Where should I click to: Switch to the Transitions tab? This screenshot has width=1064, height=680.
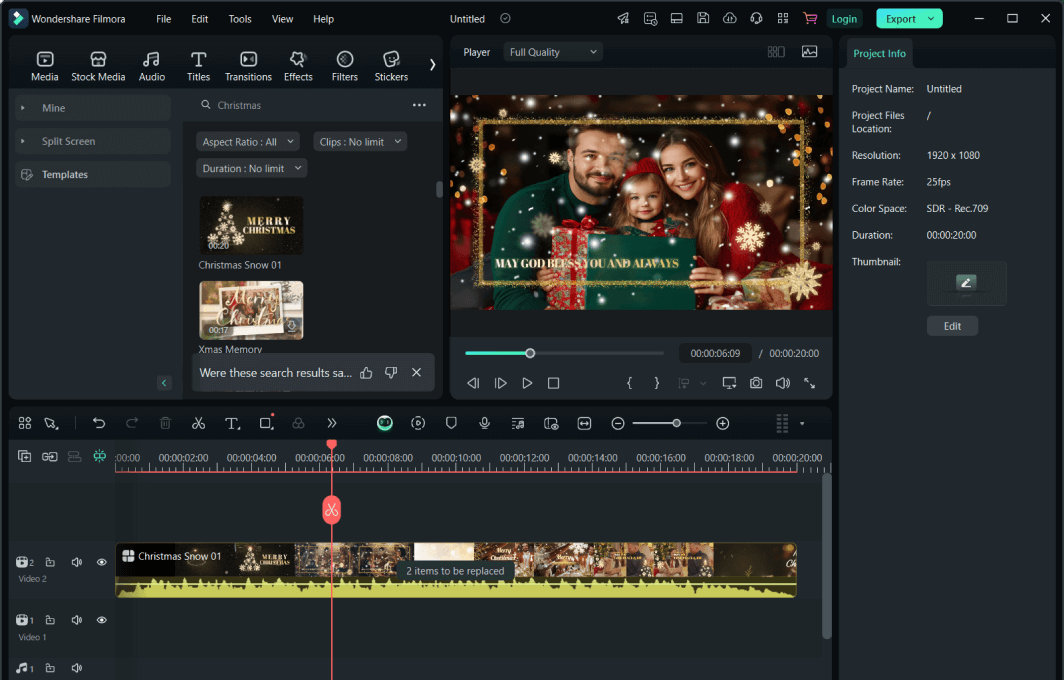[x=248, y=67]
